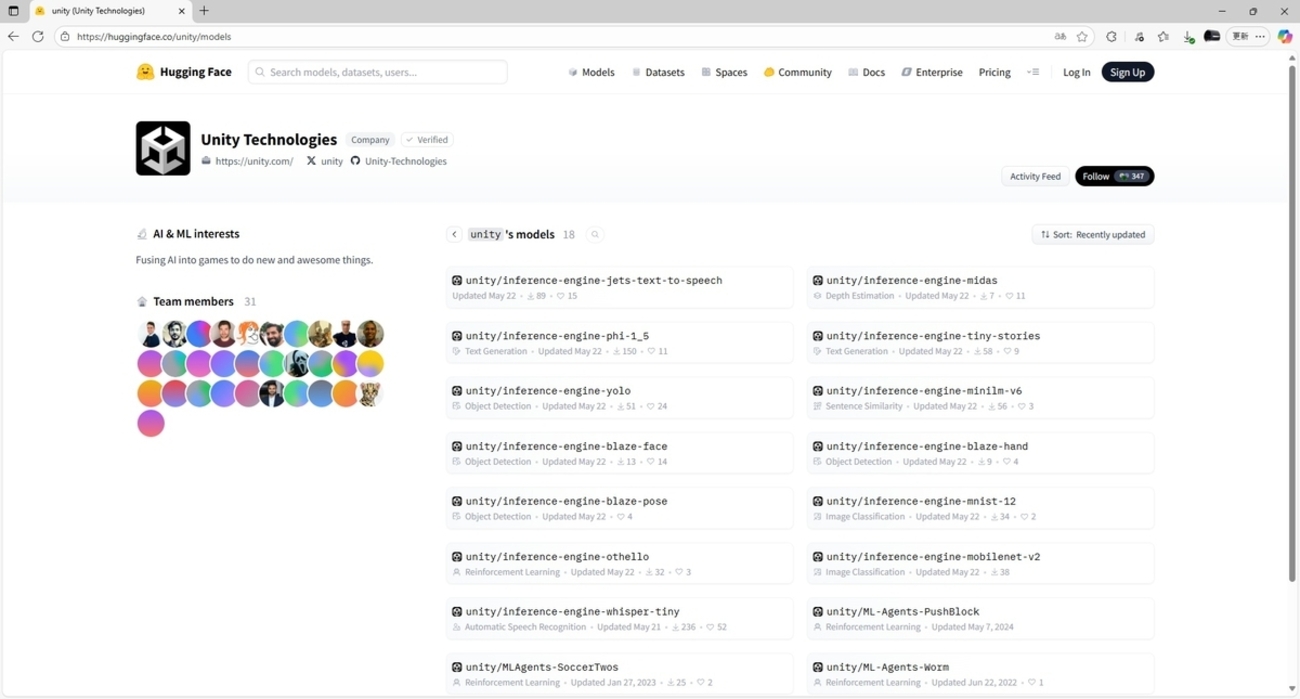Bookmark page with the star icon

(1082, 36)
